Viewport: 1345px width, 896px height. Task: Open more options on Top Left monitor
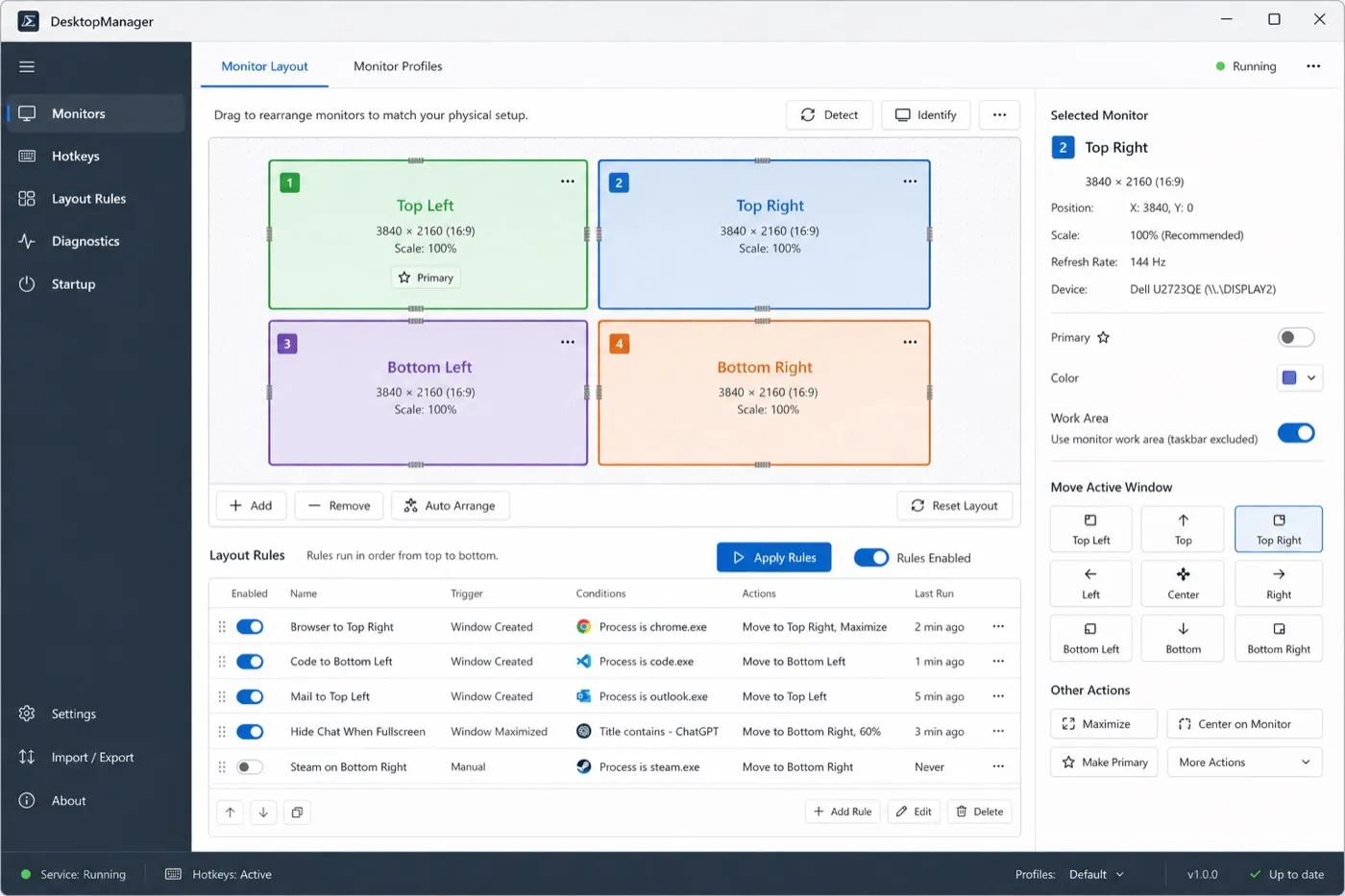click(568, 182)
